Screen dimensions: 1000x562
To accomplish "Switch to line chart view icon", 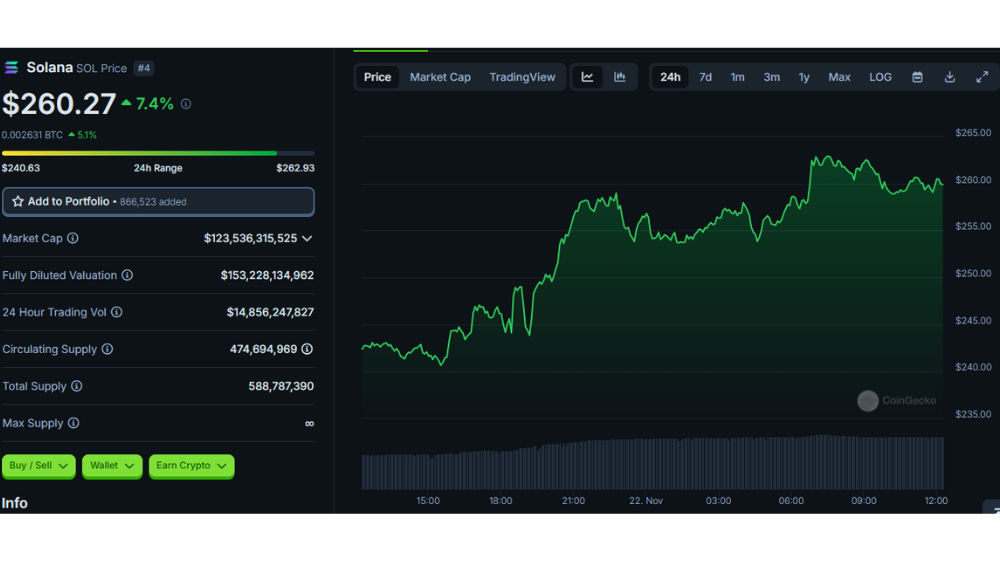I will pyautogui.click(x=587, y=77).
